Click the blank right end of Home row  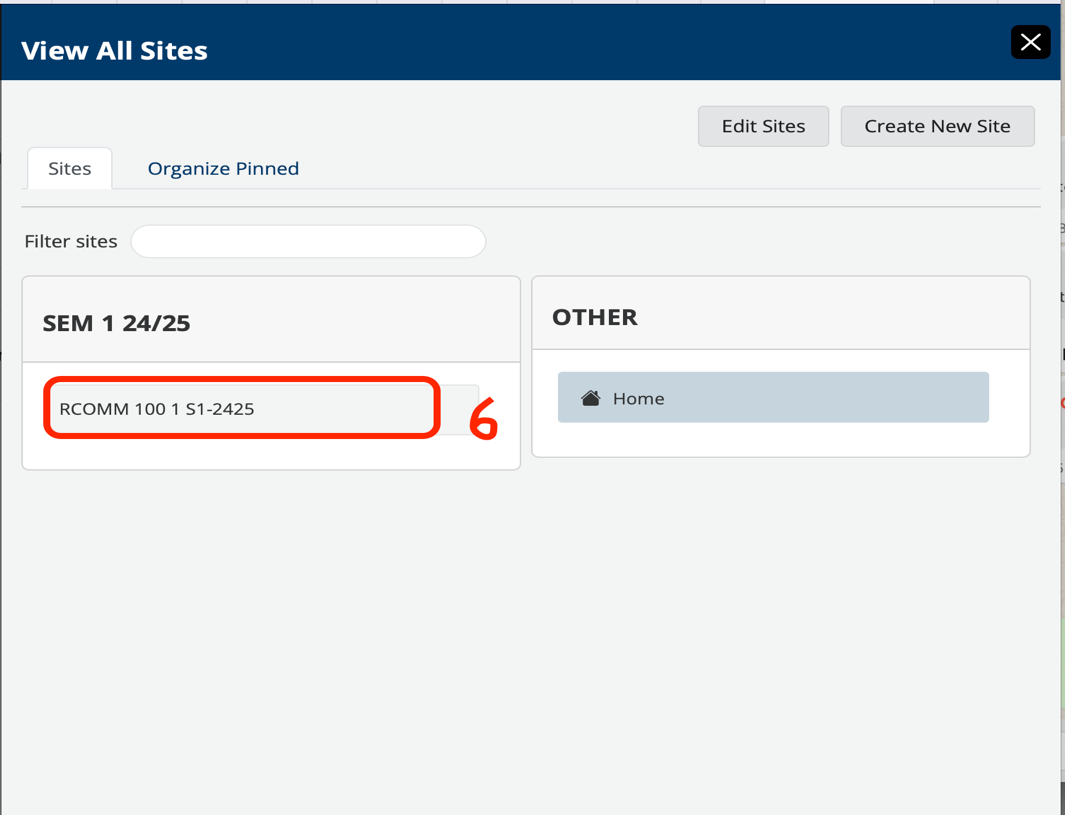(x=900, y=398)
